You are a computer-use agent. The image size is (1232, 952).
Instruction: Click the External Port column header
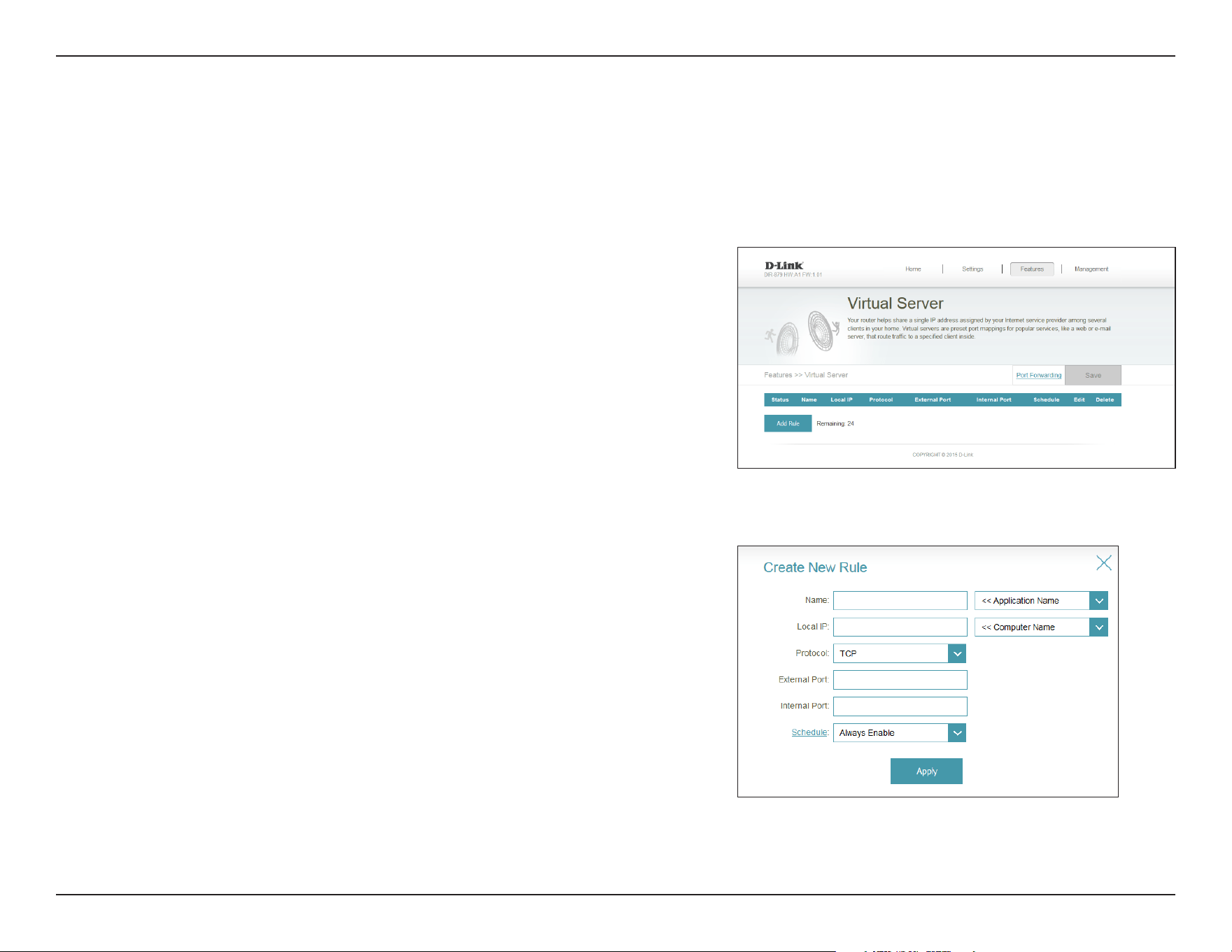point(933,400)
